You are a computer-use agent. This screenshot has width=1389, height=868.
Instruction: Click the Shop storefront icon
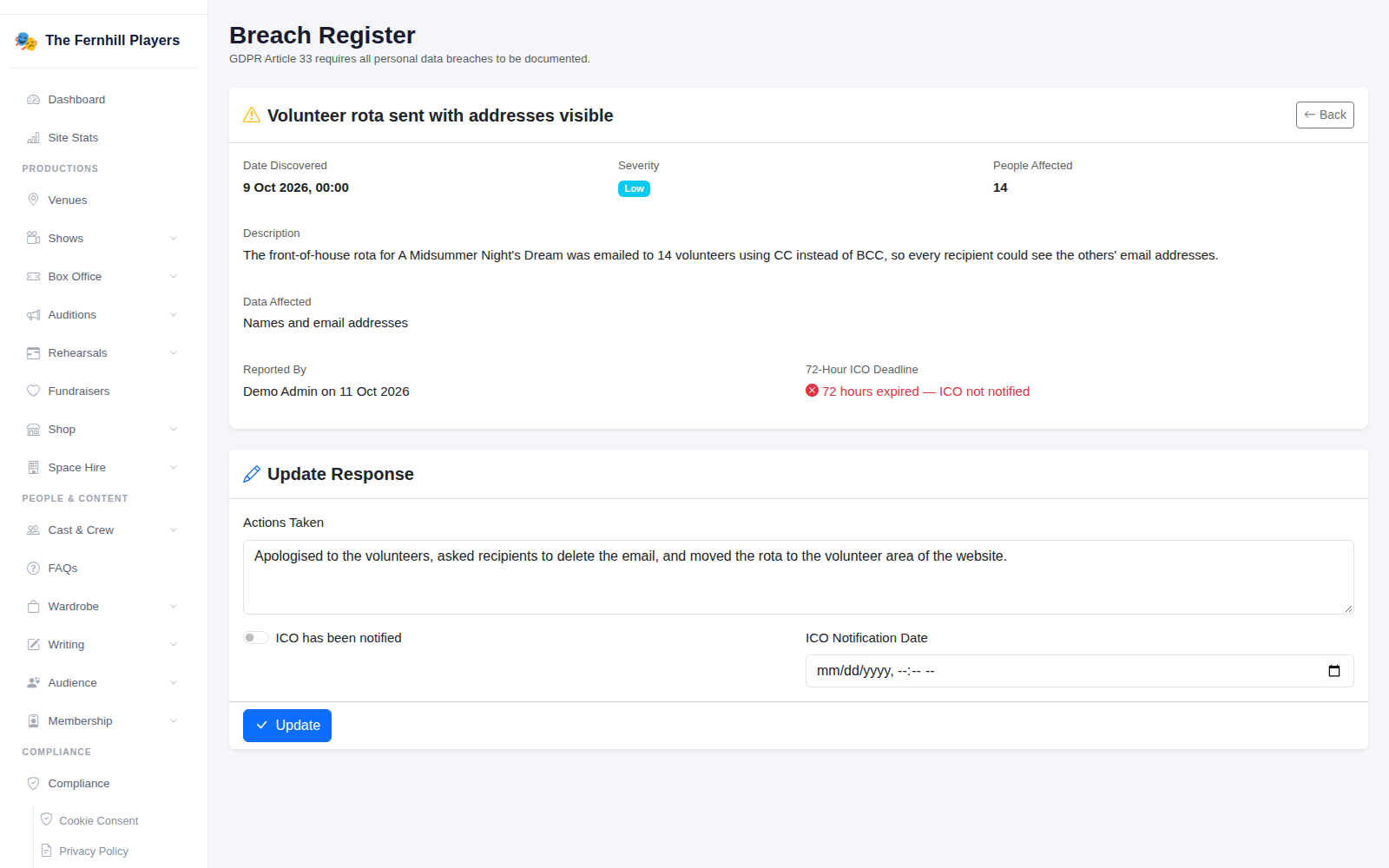(x=33, y=429)
